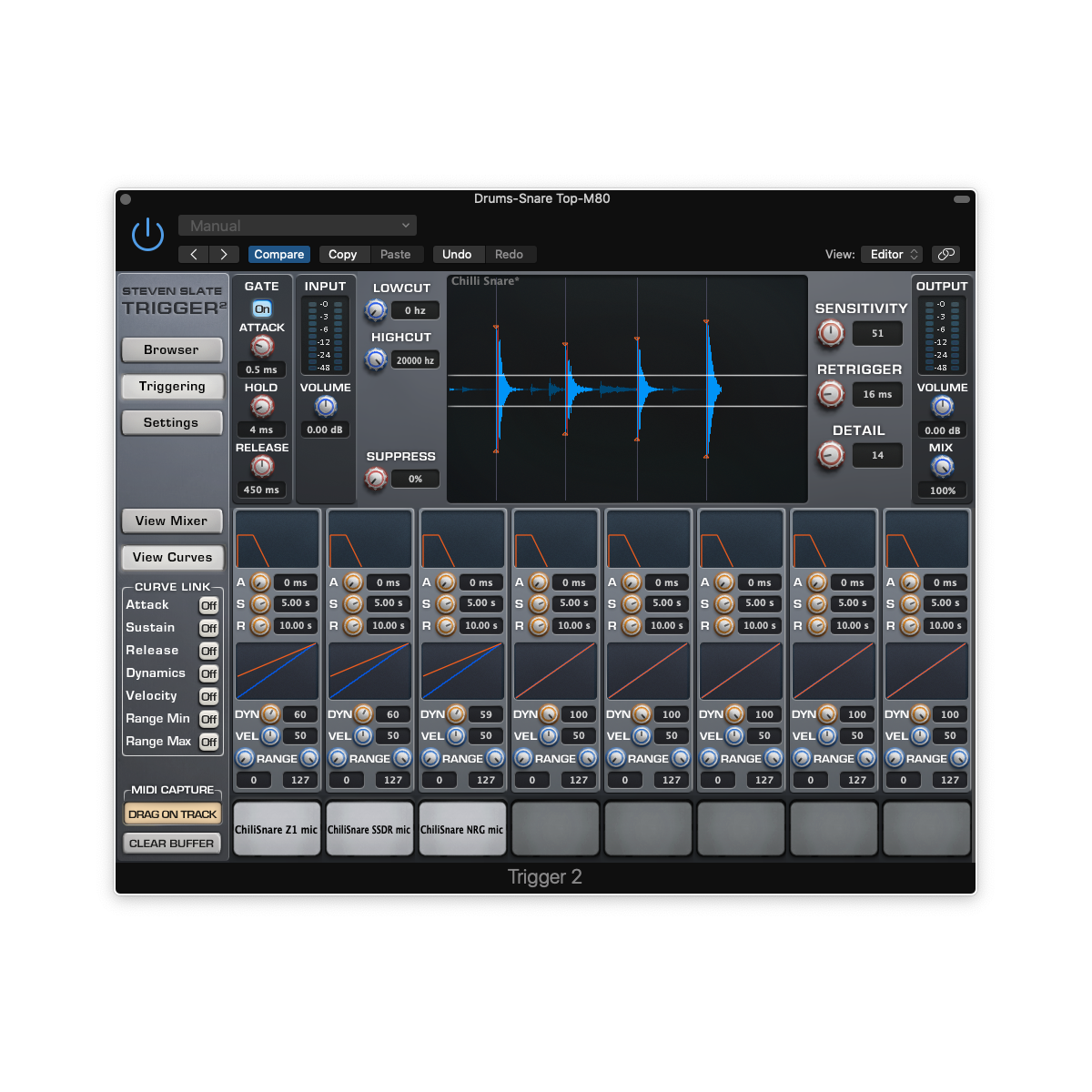1092x1092 pixels.
Task: Open the Manual preset dropdown
Action: (298, 226)
